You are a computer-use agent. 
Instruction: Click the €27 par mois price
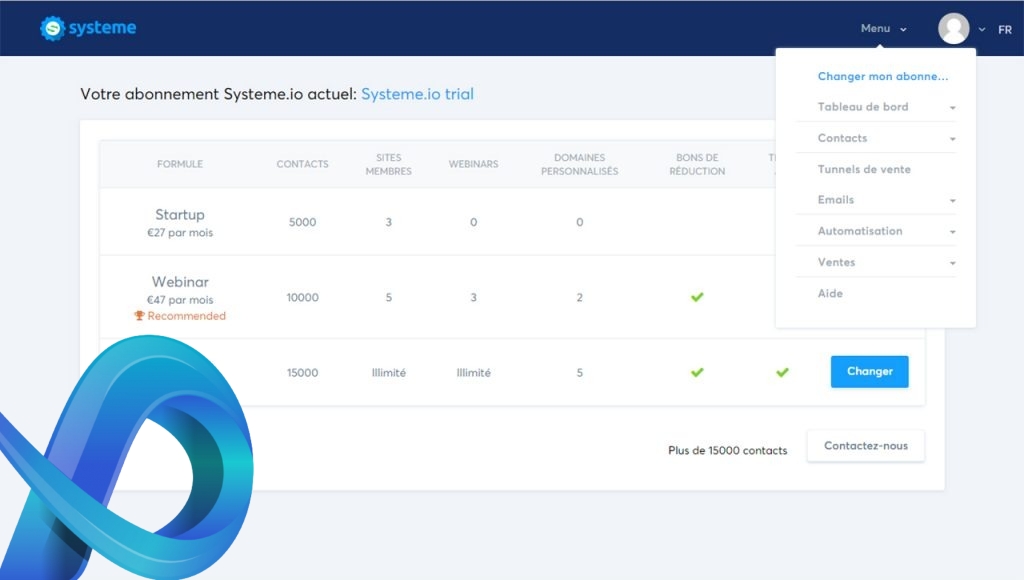click(180, 233)
